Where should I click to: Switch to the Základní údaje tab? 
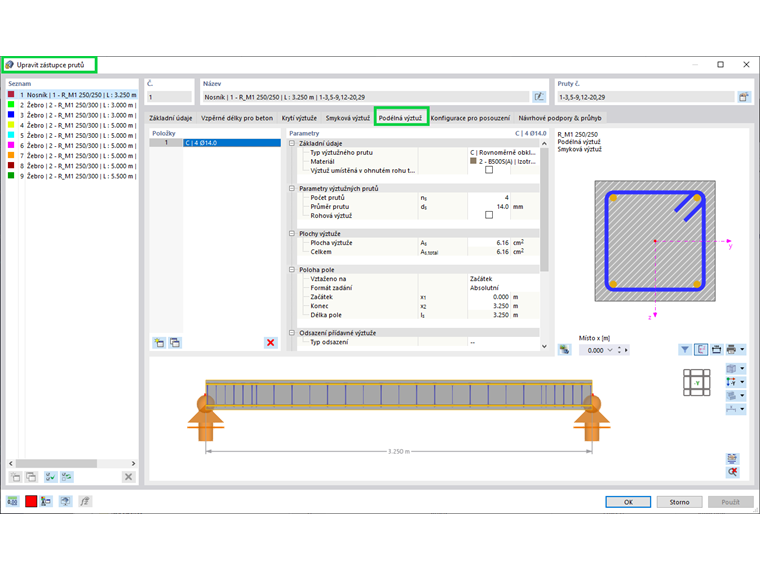pos(171,118)
